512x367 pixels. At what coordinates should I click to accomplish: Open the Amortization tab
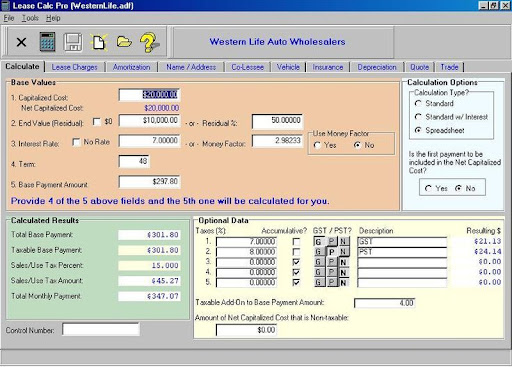click(131, 67)
